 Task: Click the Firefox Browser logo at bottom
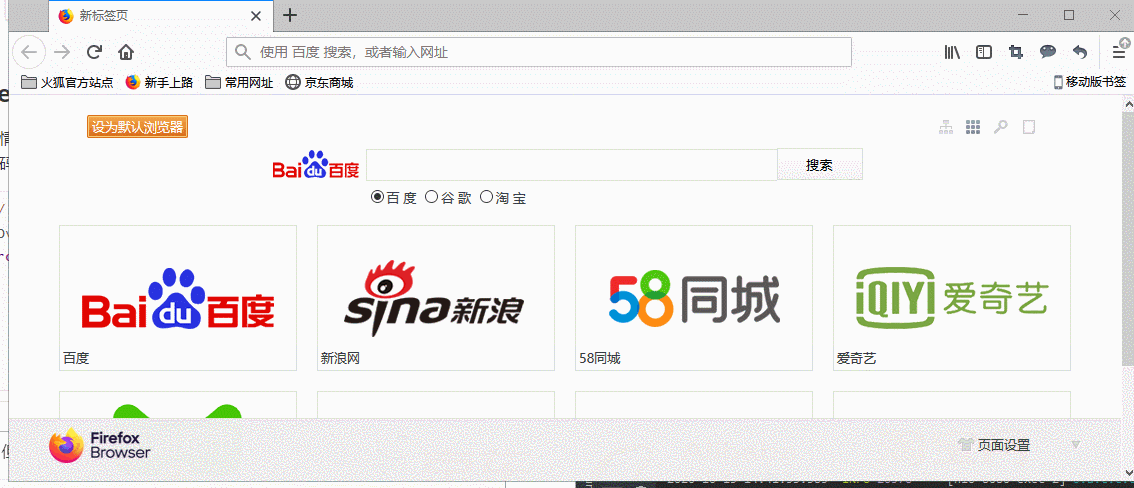(100, 445)
